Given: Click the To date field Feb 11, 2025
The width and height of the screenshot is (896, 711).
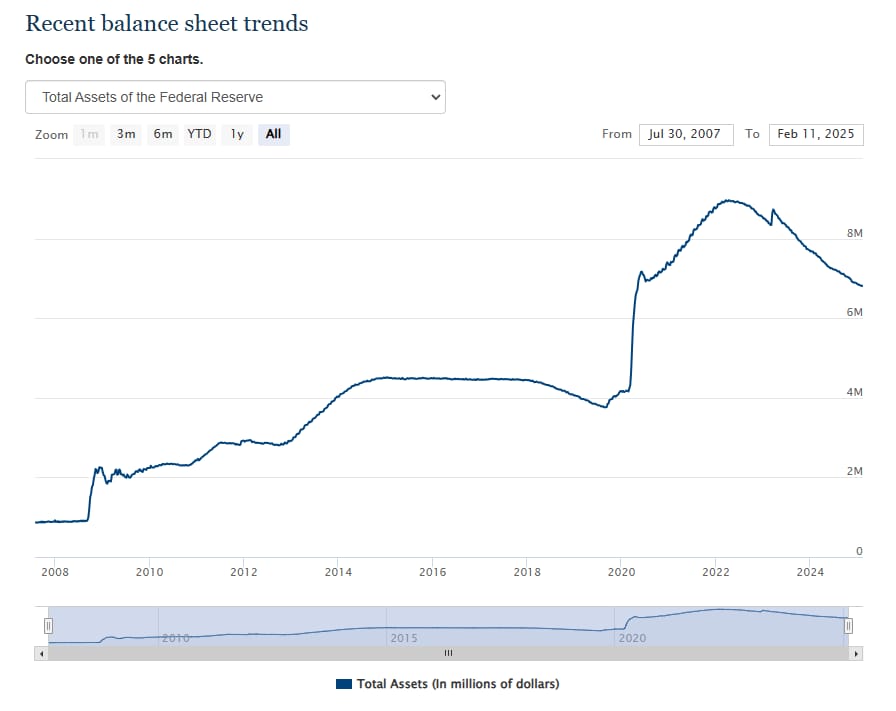Looking at the screenshot, I should pos(816,134).
